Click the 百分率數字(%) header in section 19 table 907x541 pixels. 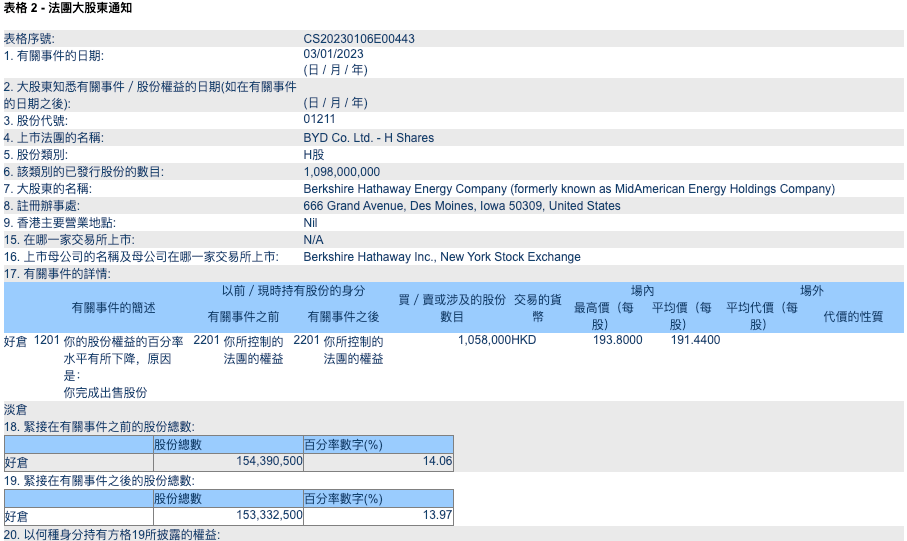(344, 499)
